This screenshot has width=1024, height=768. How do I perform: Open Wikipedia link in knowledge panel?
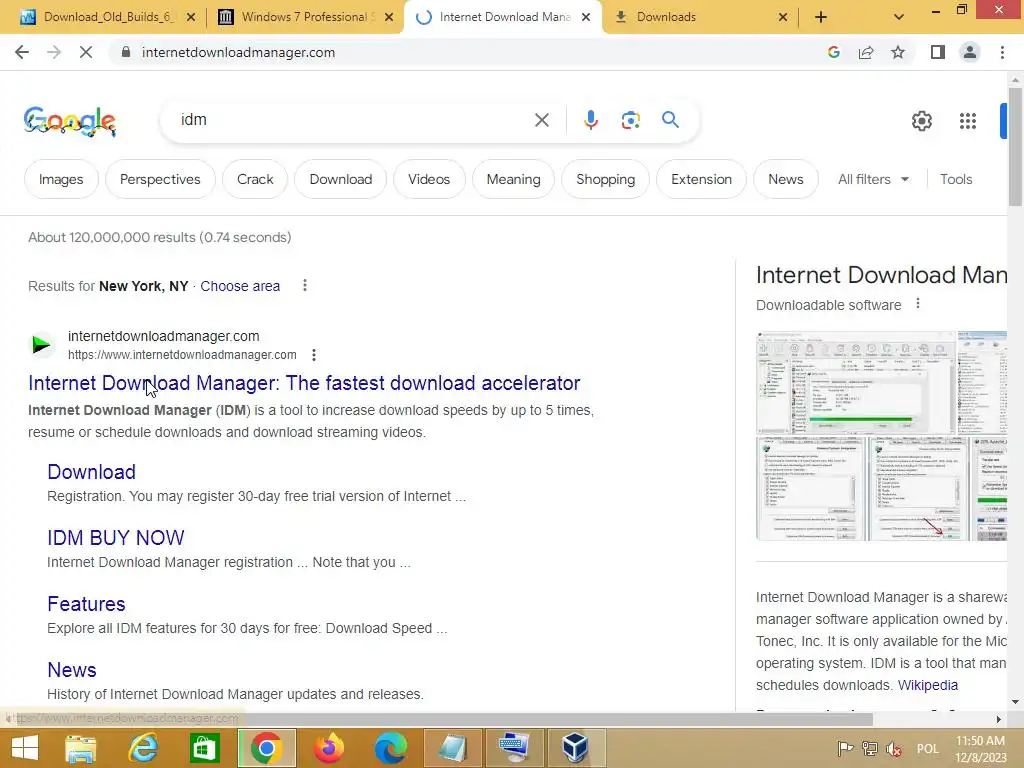[x=927, y=685]
